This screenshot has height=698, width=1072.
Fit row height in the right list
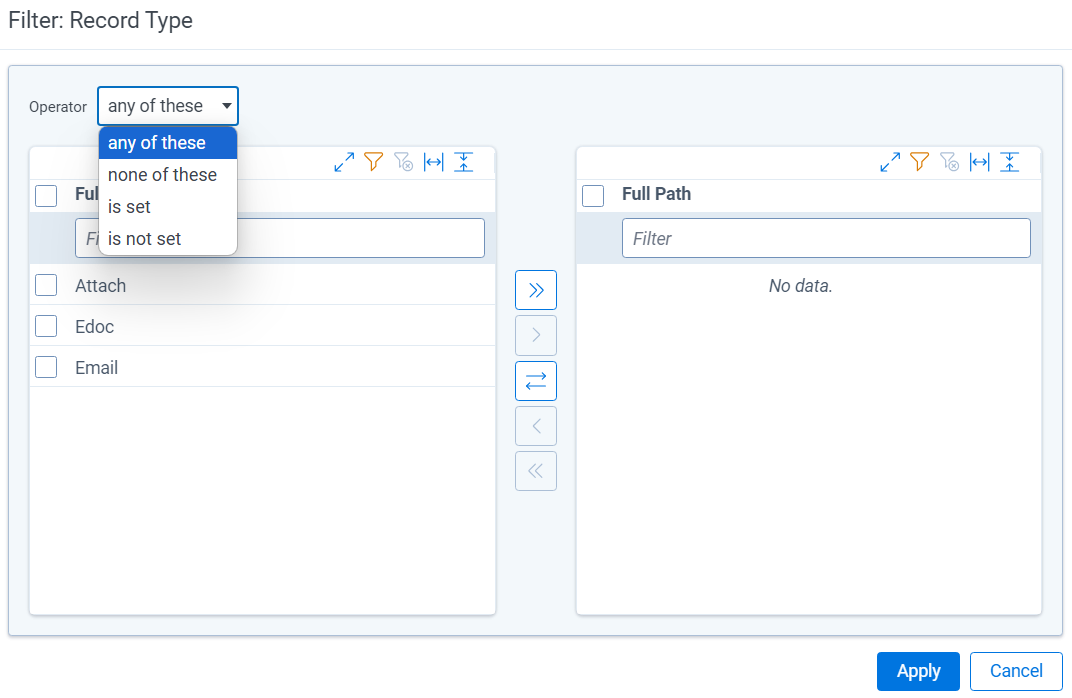click(x=1010, y=162)
